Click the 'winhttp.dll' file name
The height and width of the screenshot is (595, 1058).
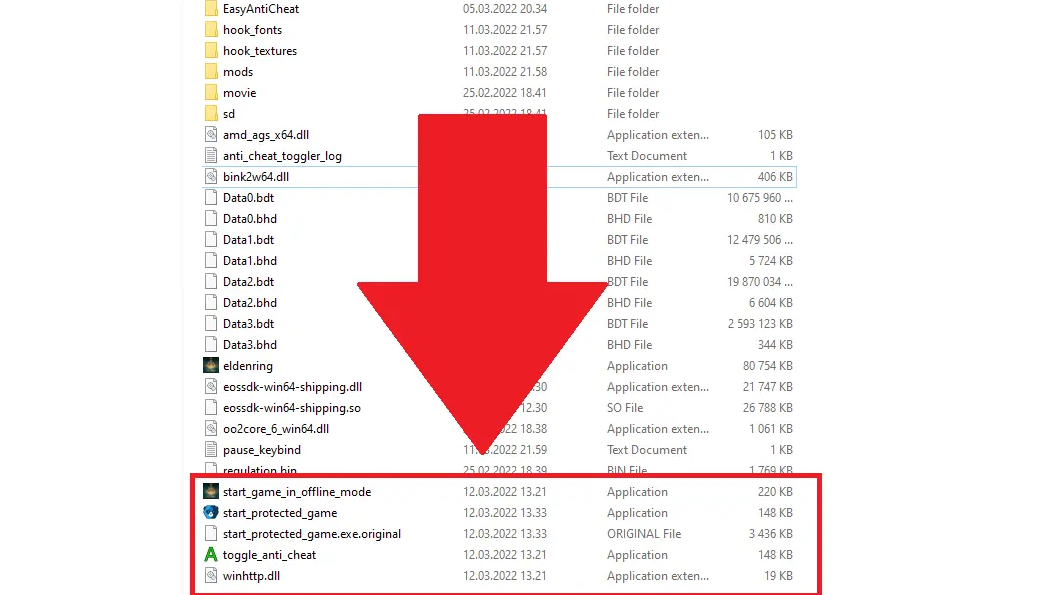[251, 575]
